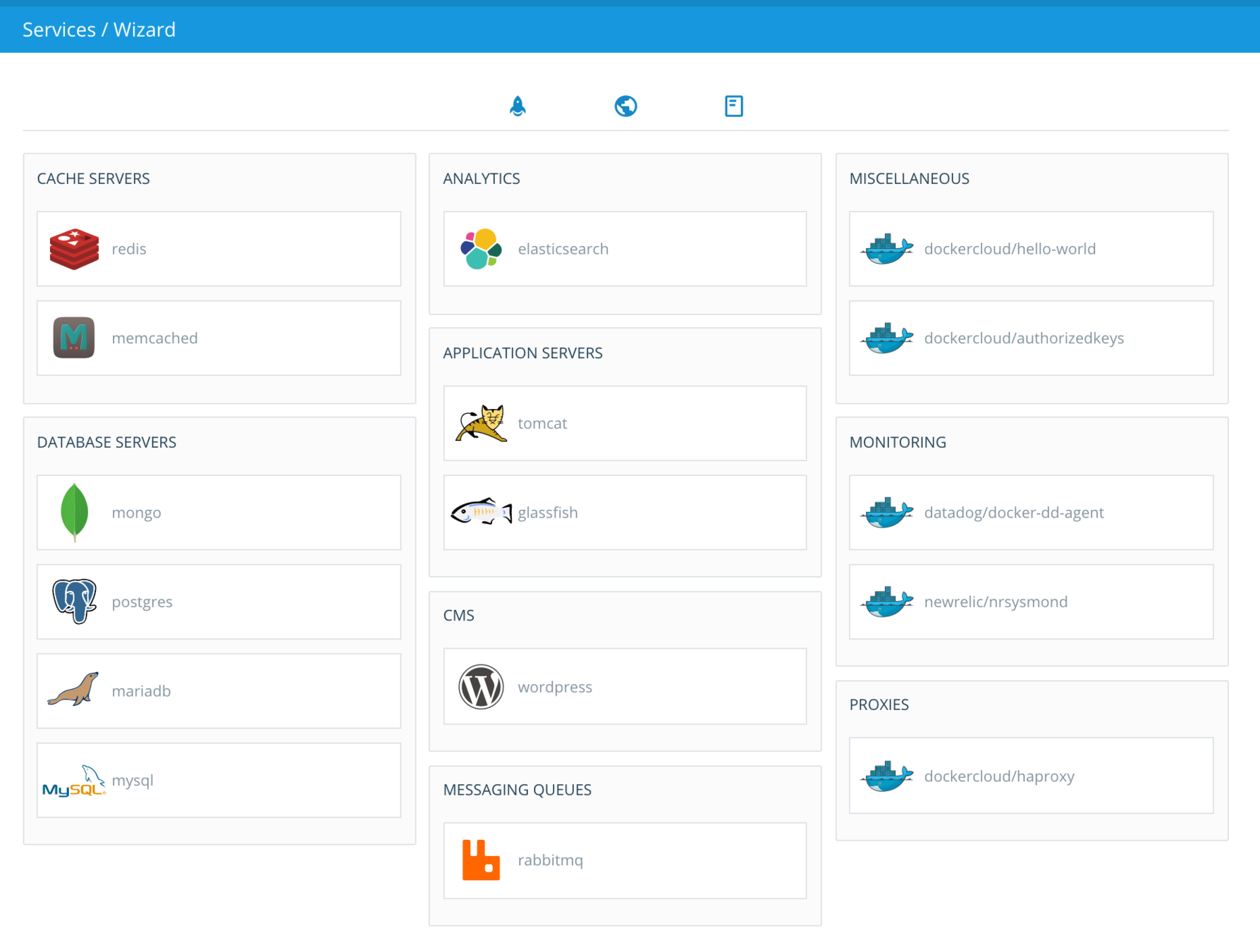Choose the wordpress service label
Viewport: 1260px width, 952px height.
555,687
